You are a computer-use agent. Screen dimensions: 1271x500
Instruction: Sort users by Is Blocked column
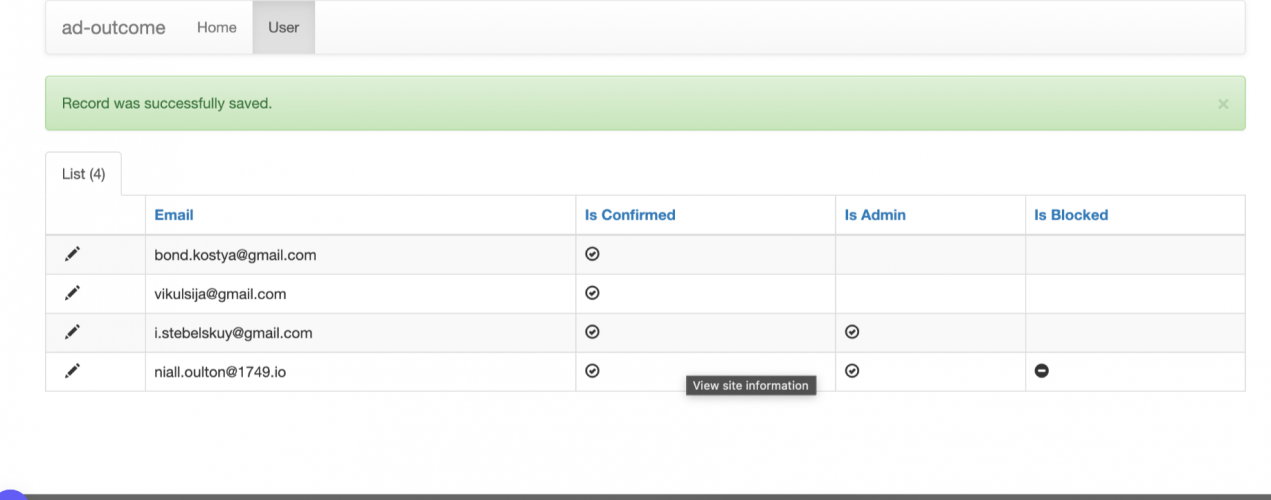coord(1071,215)
